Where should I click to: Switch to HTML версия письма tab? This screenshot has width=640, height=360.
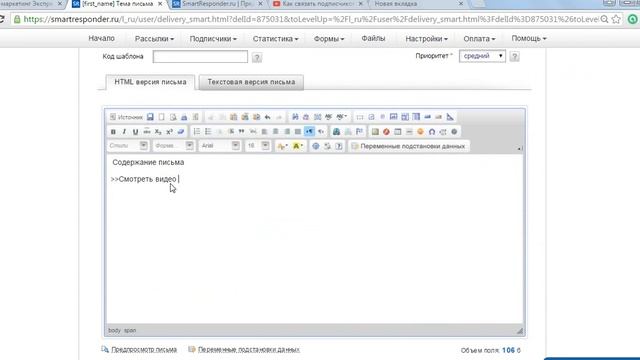pyautogui.click(x=150, y=82)
